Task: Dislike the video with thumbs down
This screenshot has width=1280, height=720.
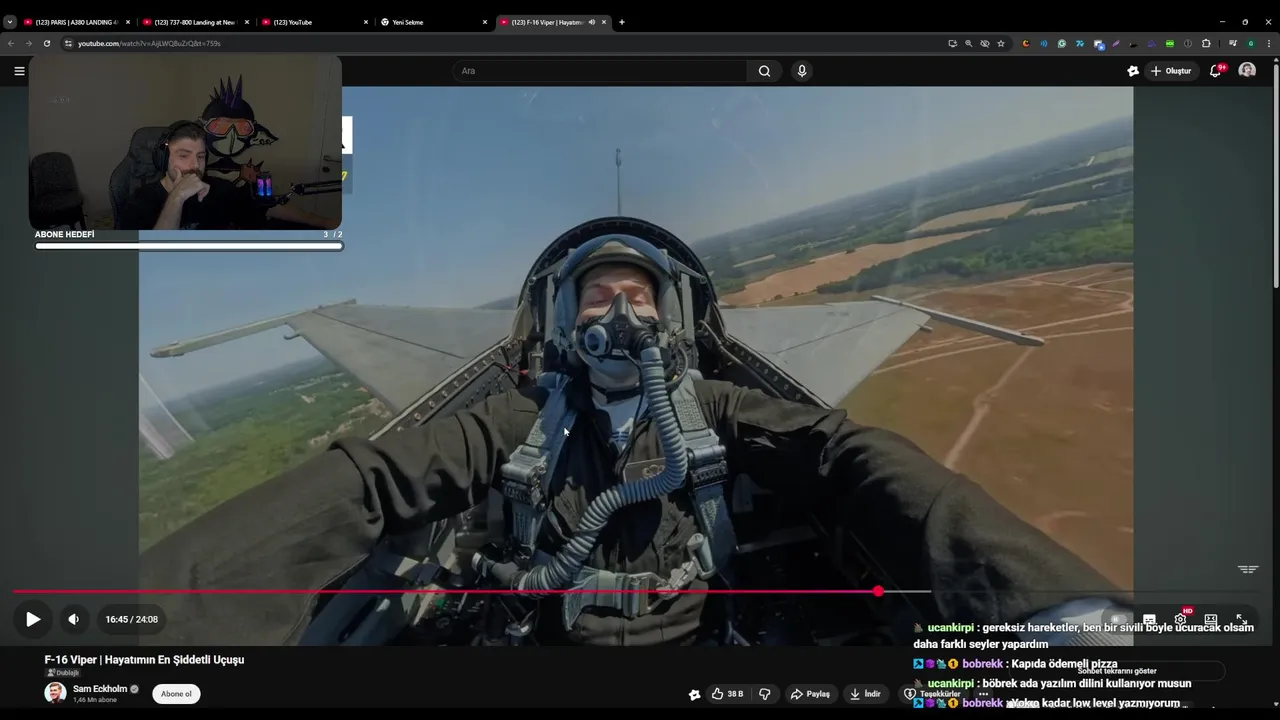Action: pyautogui.click(x=765, y=694)
